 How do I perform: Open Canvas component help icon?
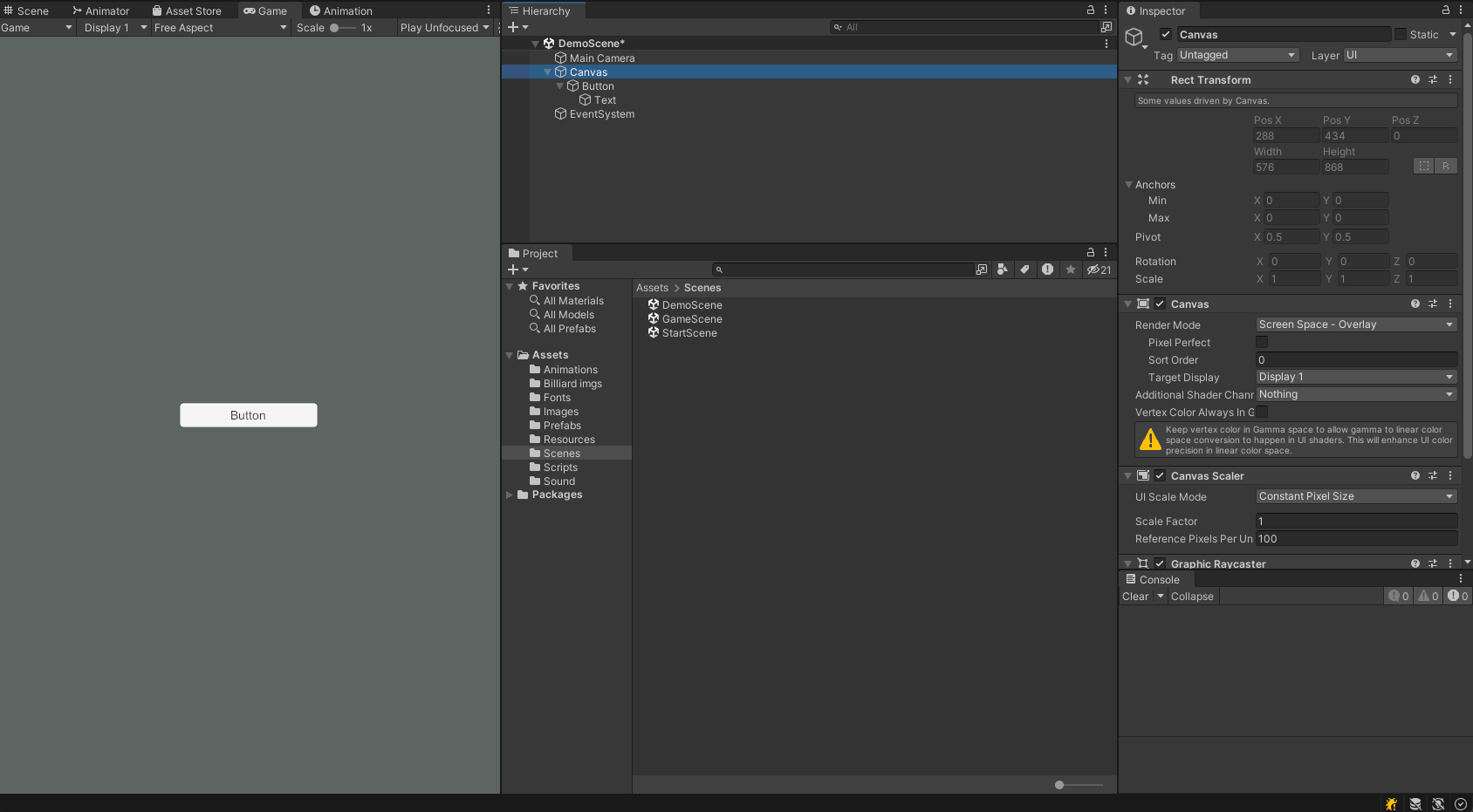point(1415,304)
